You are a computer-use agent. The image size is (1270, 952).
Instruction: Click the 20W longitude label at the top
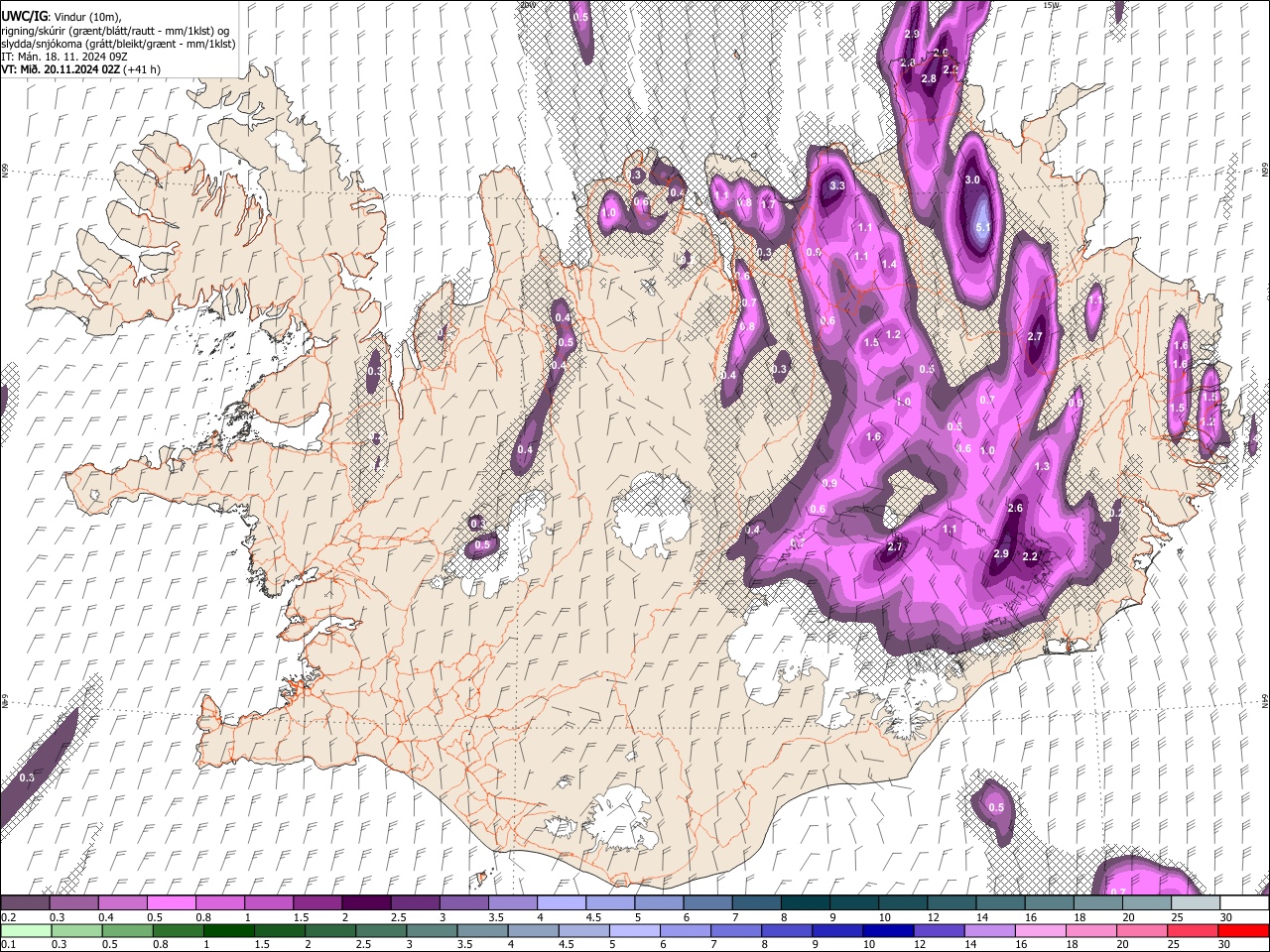tap(527, 5)
